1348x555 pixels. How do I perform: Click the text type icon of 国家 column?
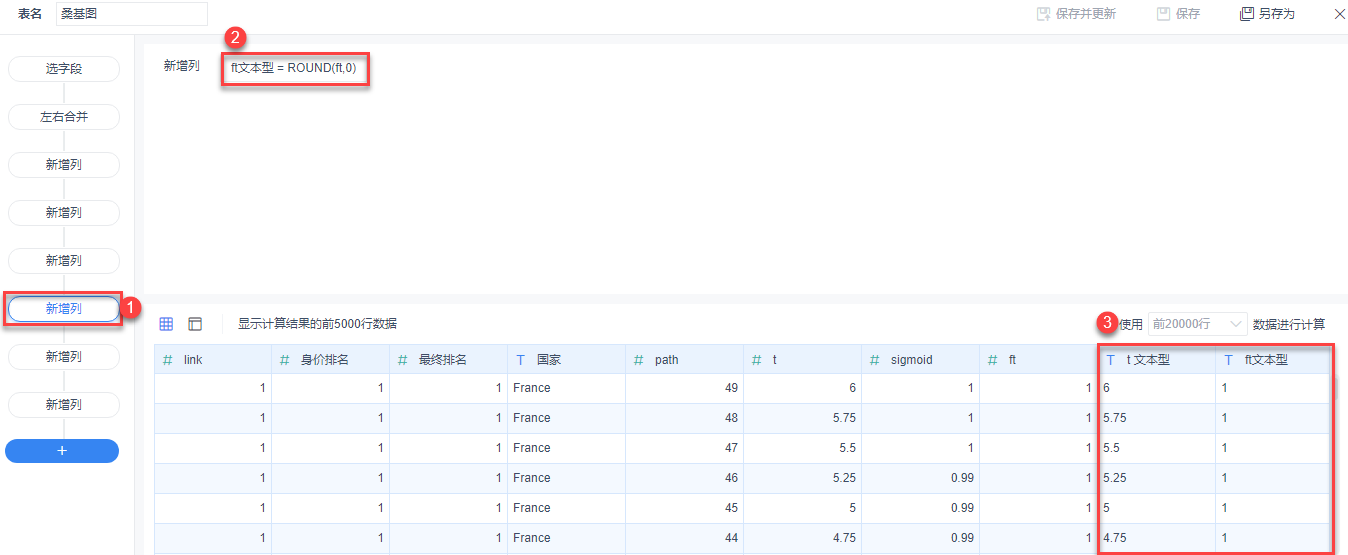tap(521, 359)
